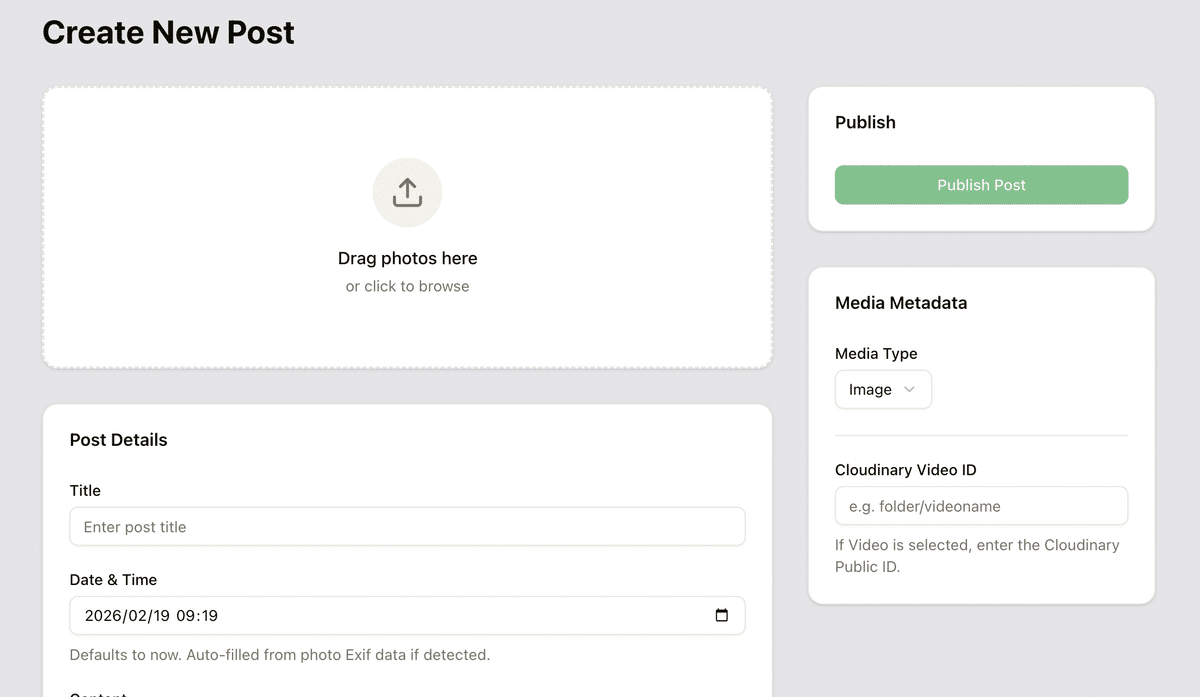Select the year 2026 in date field
Image resolution: width=1200 pixels, height=697 pixels.
[x=103, y=616]
